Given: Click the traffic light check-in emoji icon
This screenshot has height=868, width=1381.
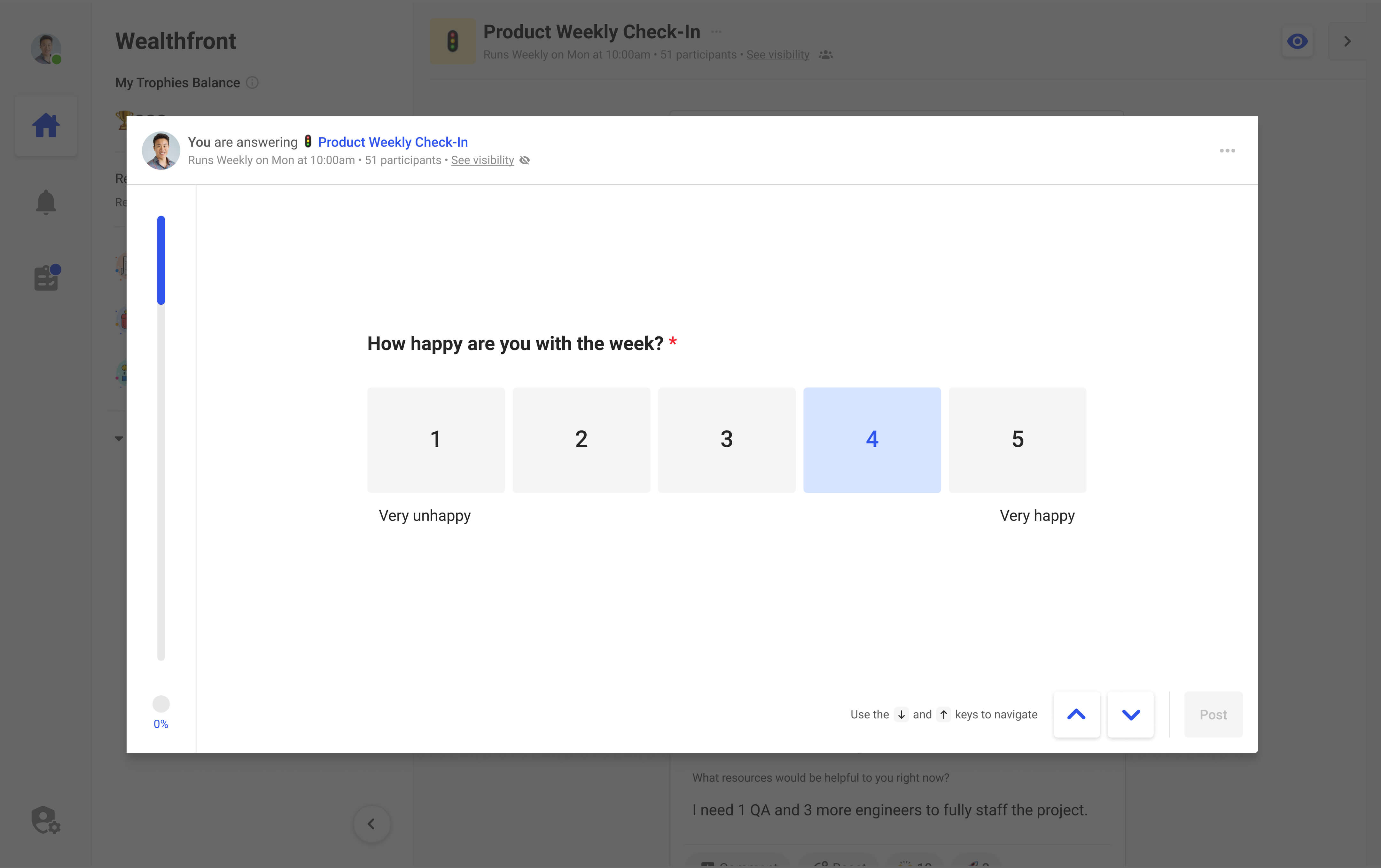Looking at the screenshot, I should tap(452, 41).
